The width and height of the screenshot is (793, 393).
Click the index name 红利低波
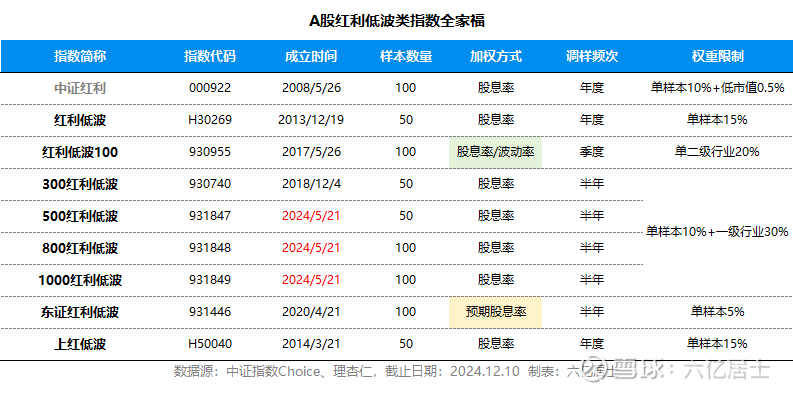[x=80, y=120]
